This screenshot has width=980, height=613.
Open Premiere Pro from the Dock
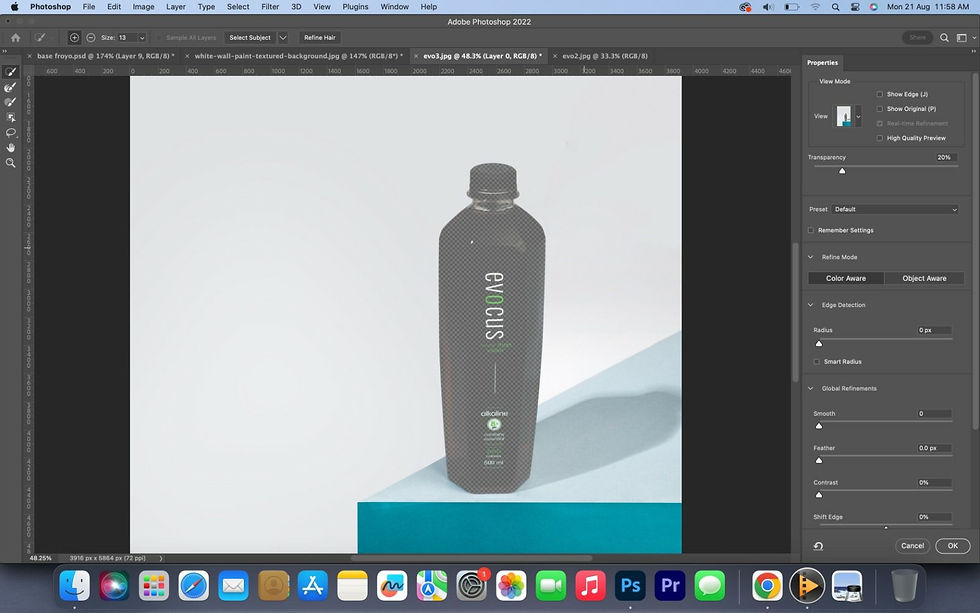coord(670,586)
